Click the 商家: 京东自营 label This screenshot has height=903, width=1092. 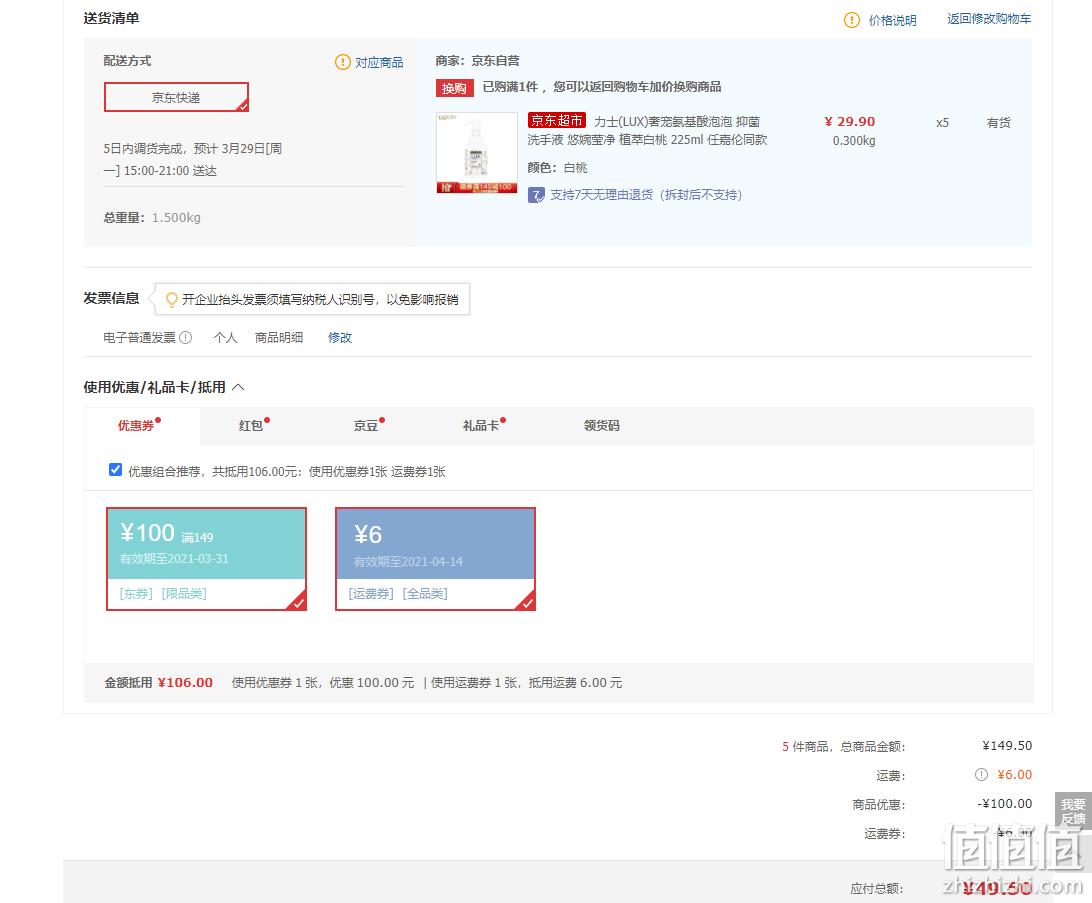[477, 61]
